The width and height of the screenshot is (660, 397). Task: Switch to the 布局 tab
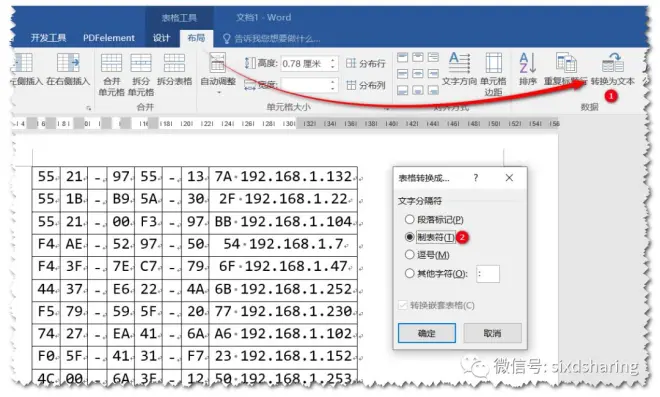(196, 38)
